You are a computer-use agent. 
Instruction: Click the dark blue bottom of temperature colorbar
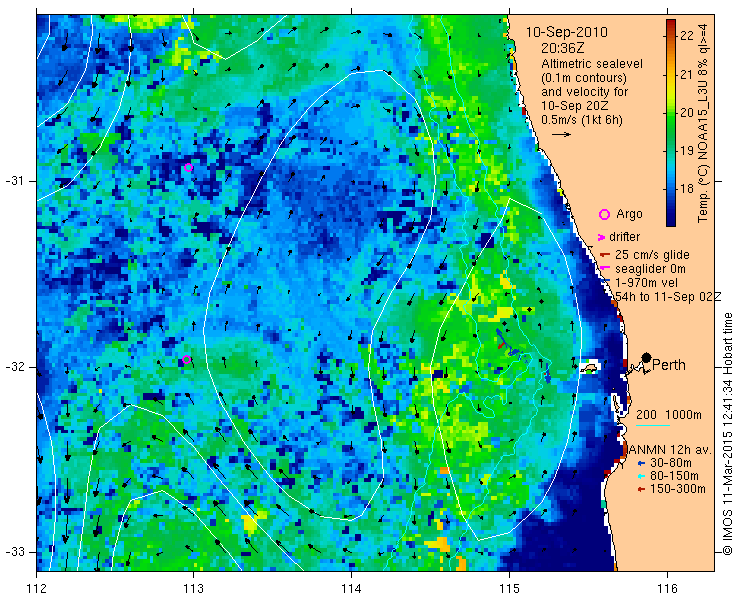pyautogui.click(x=671, y=222)
